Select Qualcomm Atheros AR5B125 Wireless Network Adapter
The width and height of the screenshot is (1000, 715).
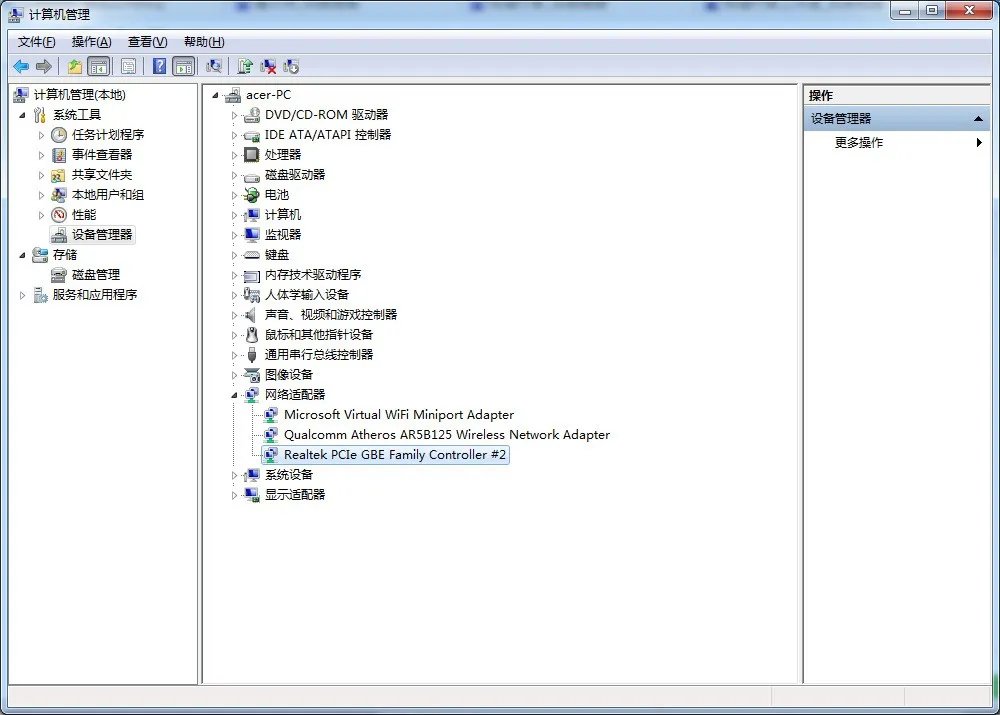click(x=446, y=435)
